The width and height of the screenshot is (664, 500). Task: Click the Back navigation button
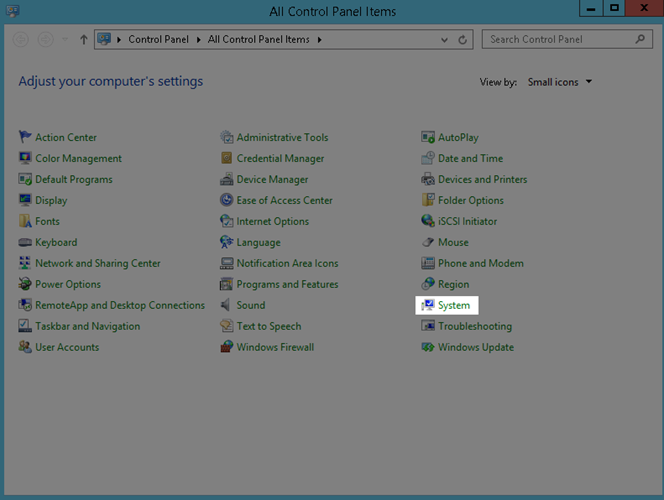21,39
